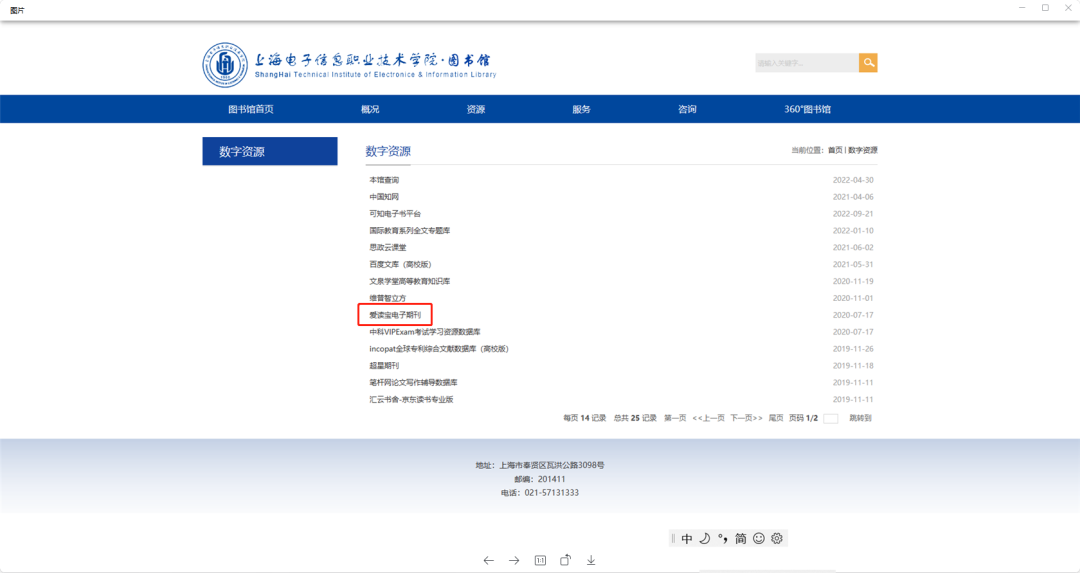The width and height of the screenshot is (1080, 573).
Task: Open 笔杆网论文写作辅导数据库 link
Action: point(413,382)
